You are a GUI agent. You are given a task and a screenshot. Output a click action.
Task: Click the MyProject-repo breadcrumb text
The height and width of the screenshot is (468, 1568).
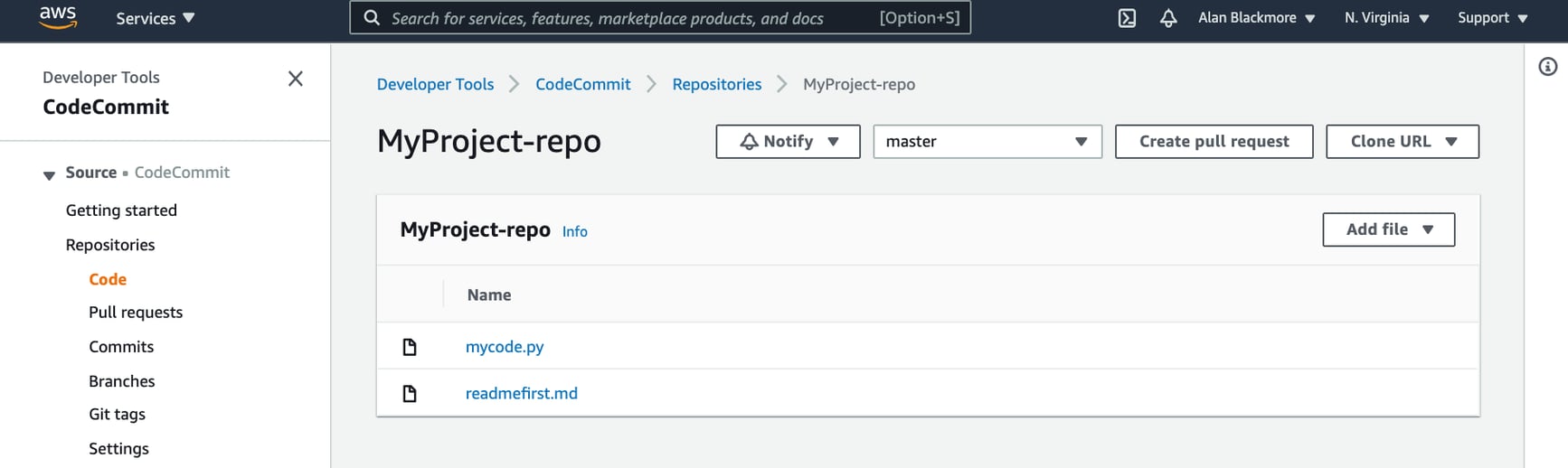[x=859, y=84]
